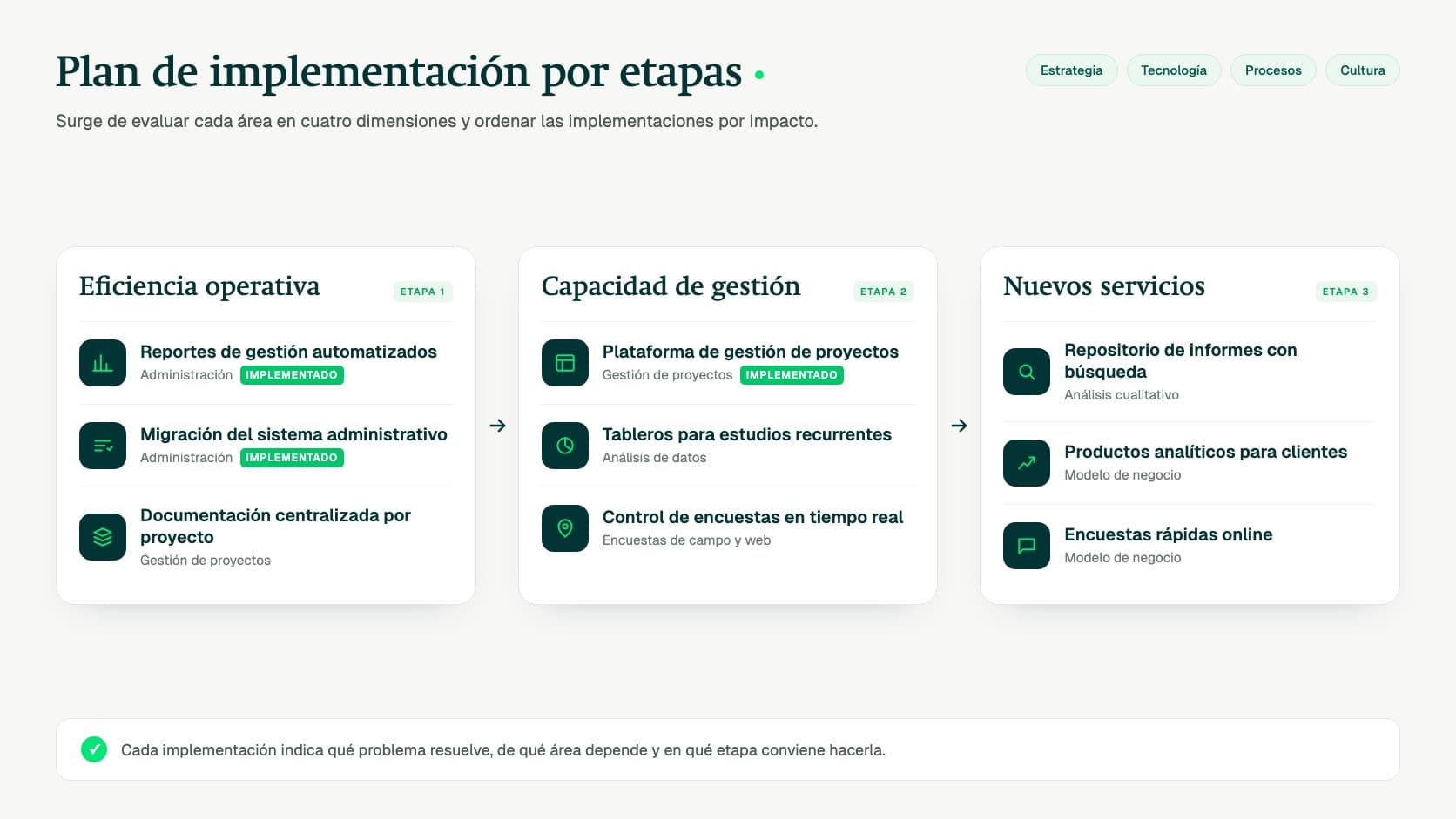Click the chat bubble icon beside Encuestas rápidas online
The height and width of the screenshot is (819, 1456).
1027,546
